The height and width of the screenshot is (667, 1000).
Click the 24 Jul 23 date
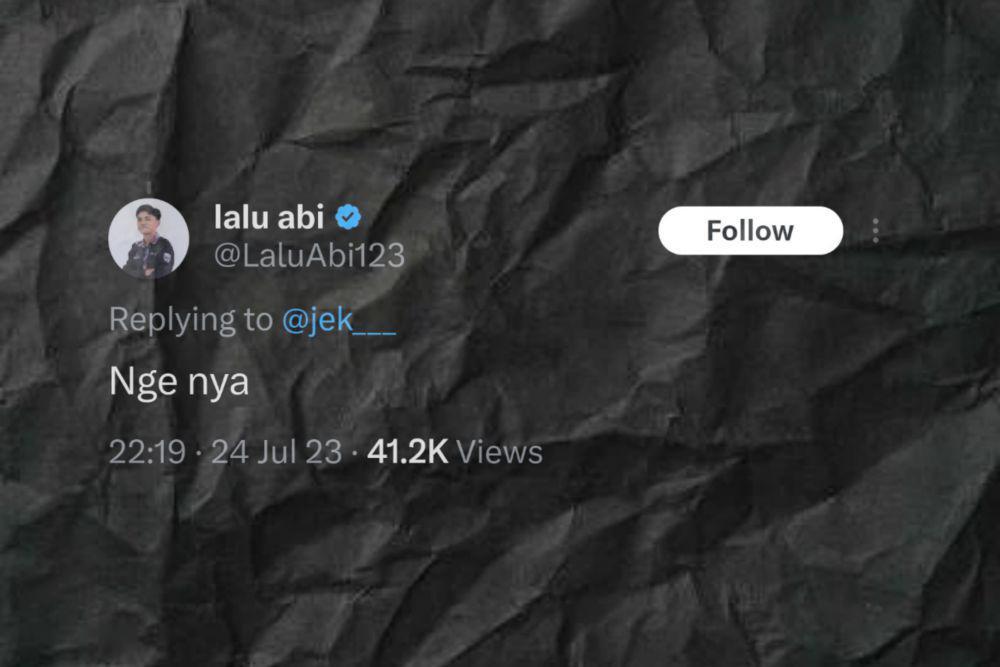tap(277, 452)
